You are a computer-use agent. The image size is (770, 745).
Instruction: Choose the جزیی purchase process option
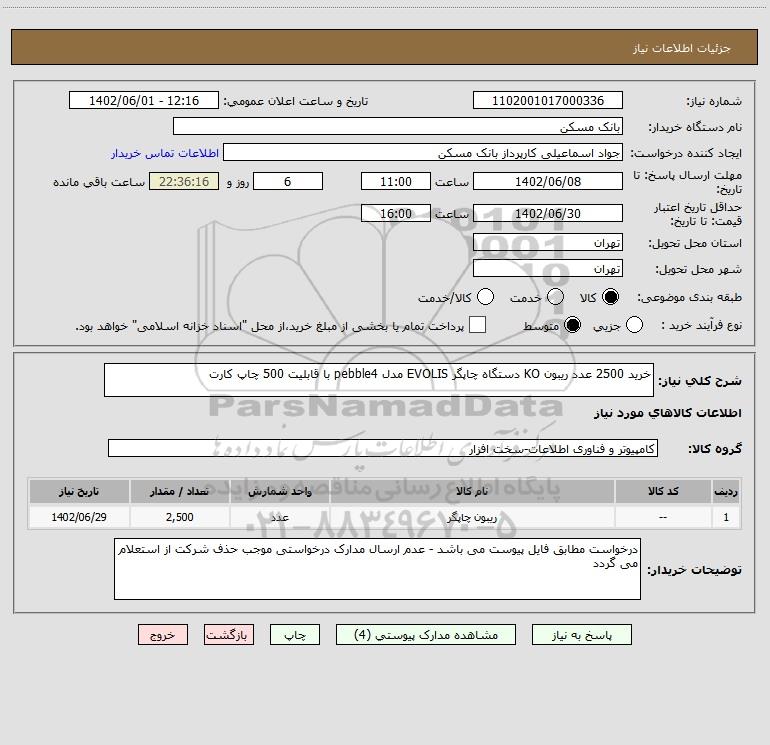(x=634, y=325)
